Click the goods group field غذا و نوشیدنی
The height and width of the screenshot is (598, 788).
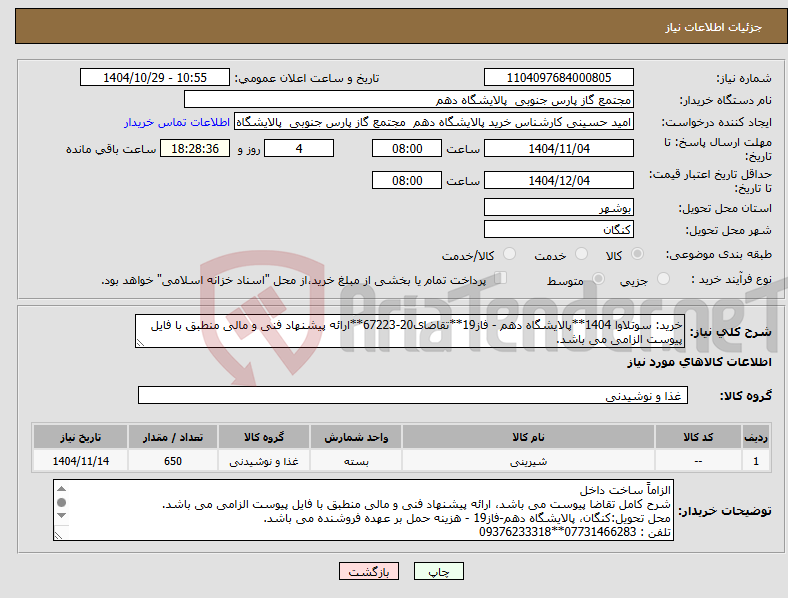pyautogui.click(x=413, y=395)
